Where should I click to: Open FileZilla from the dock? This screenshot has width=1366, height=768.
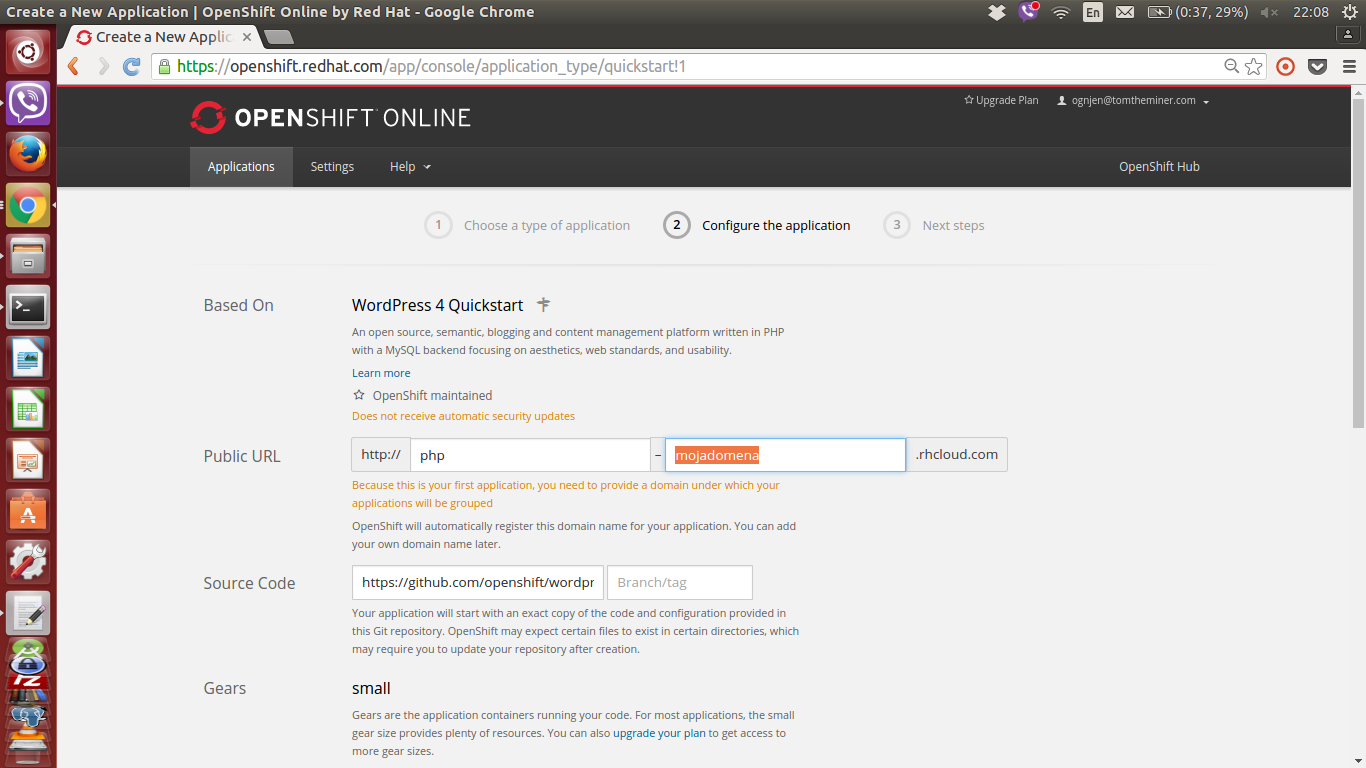[x=28, y=681]
